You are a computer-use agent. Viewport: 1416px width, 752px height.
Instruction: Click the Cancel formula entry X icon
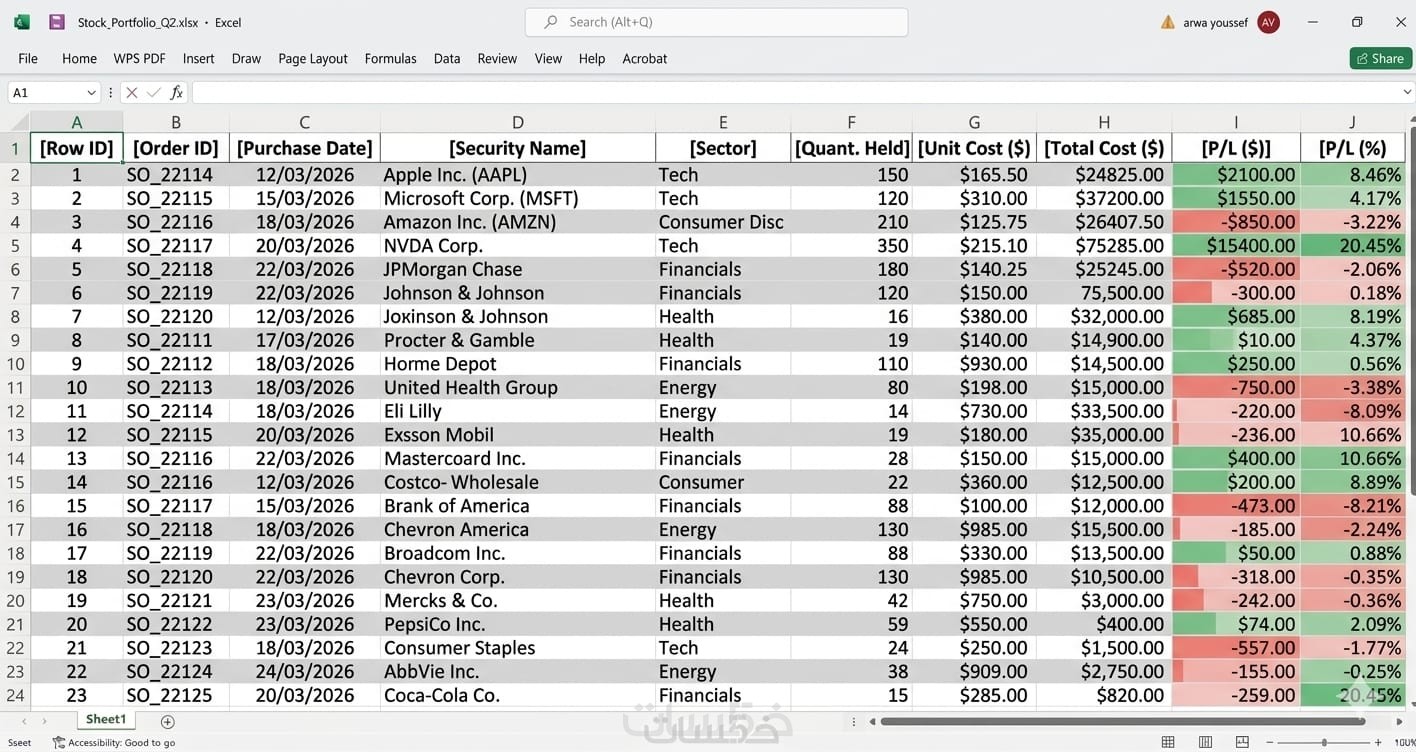(131, 92)
